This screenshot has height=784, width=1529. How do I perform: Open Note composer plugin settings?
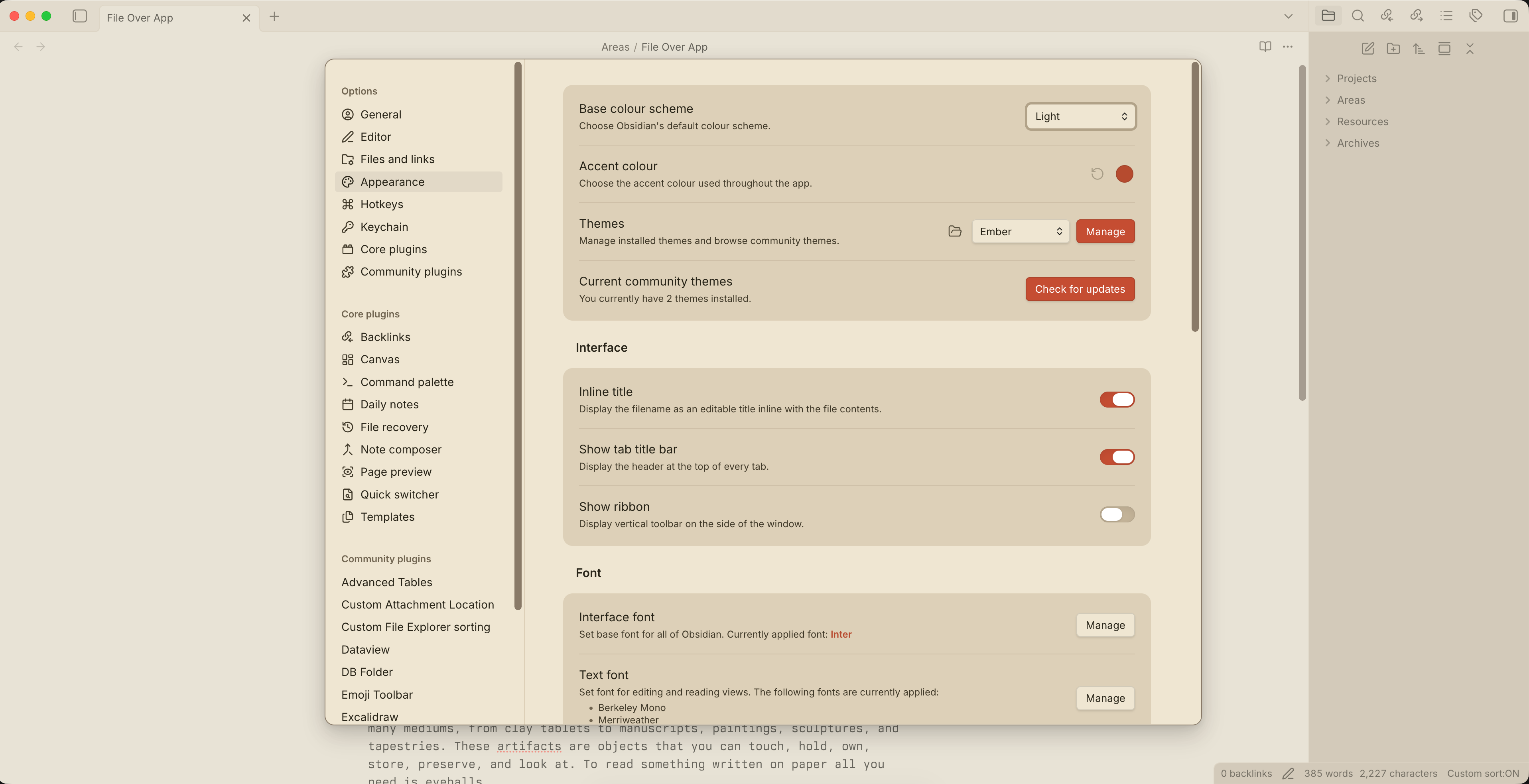click(418, 449)
